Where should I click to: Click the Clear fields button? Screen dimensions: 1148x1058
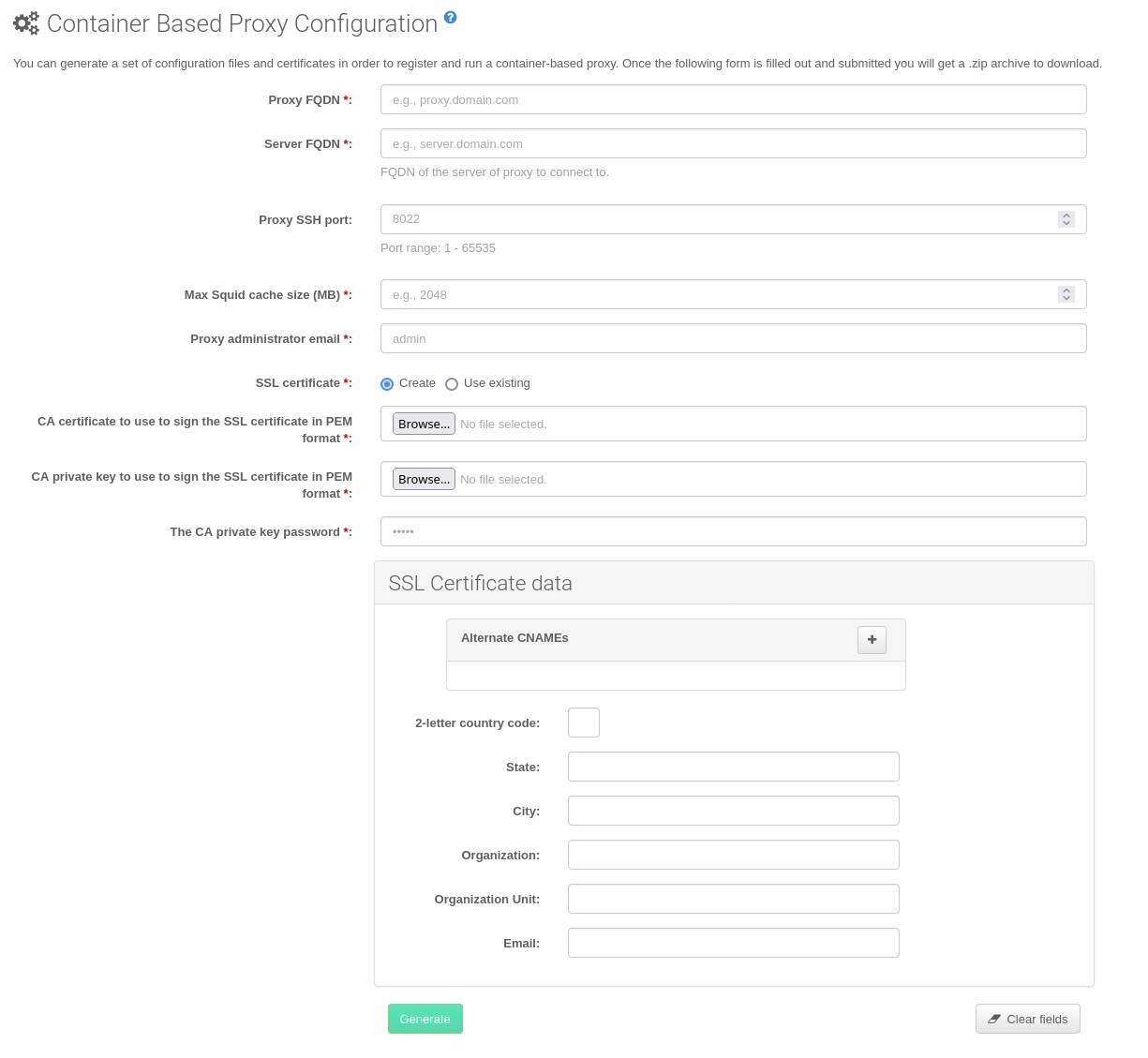click(x=1028, y=1019)
